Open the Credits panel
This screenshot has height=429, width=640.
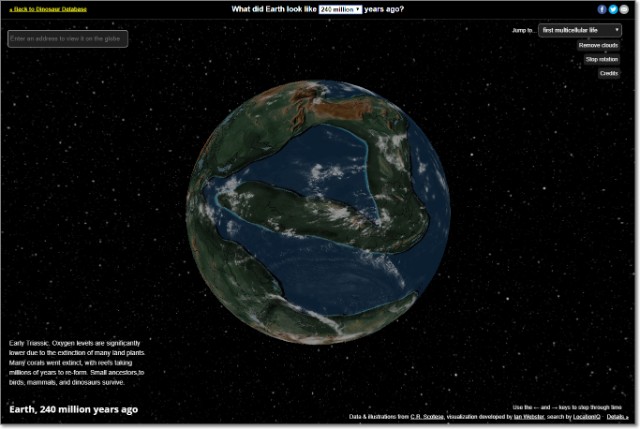pyautogui.click(x=608, y=73)
